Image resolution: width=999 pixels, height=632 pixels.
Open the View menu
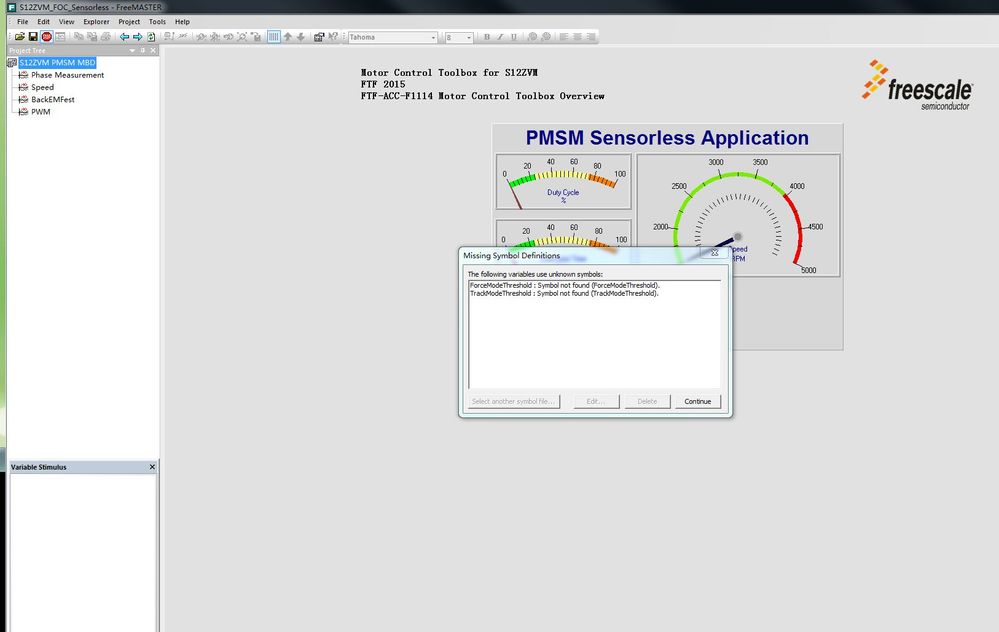pyautogui.click(x=66, y=22)
